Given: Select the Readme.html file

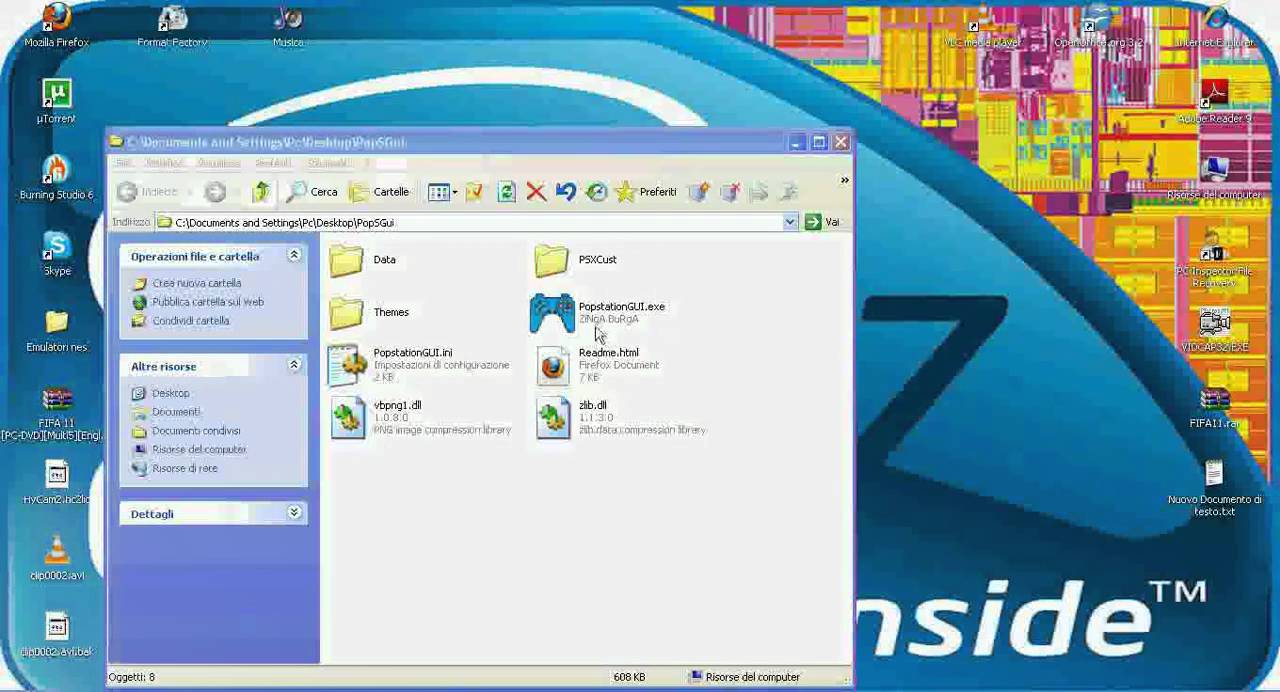Looking at the screenshot, I should tap(597, 365).
